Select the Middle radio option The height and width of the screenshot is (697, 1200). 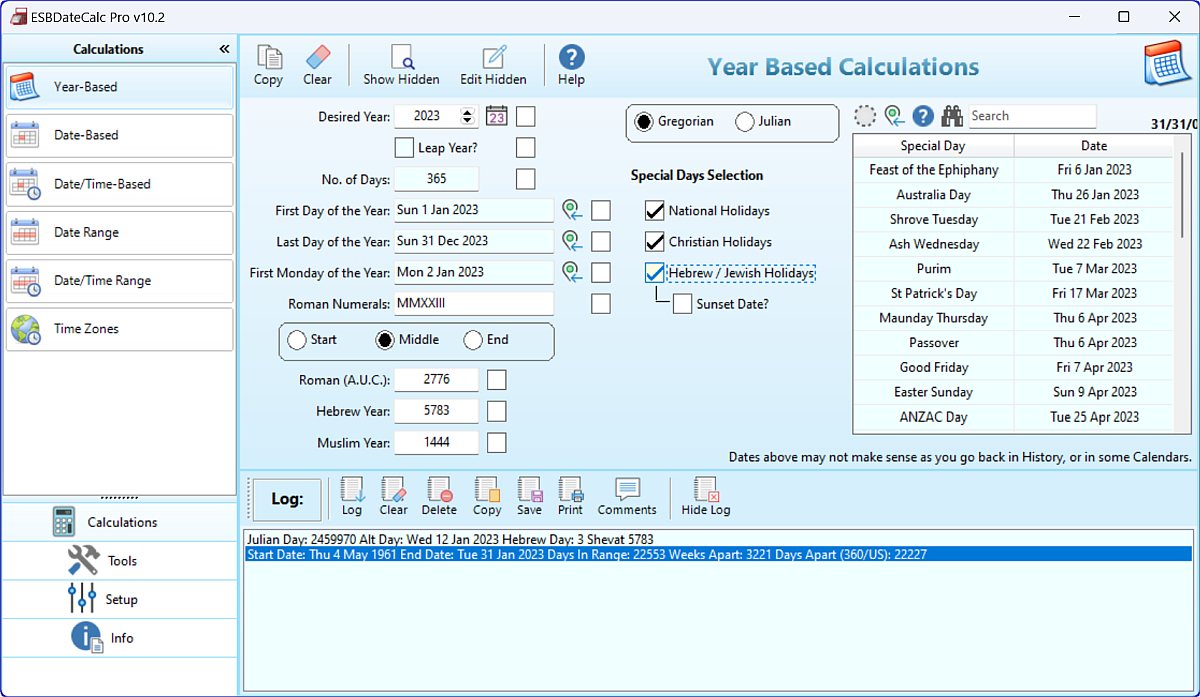[x=385, y=340]
